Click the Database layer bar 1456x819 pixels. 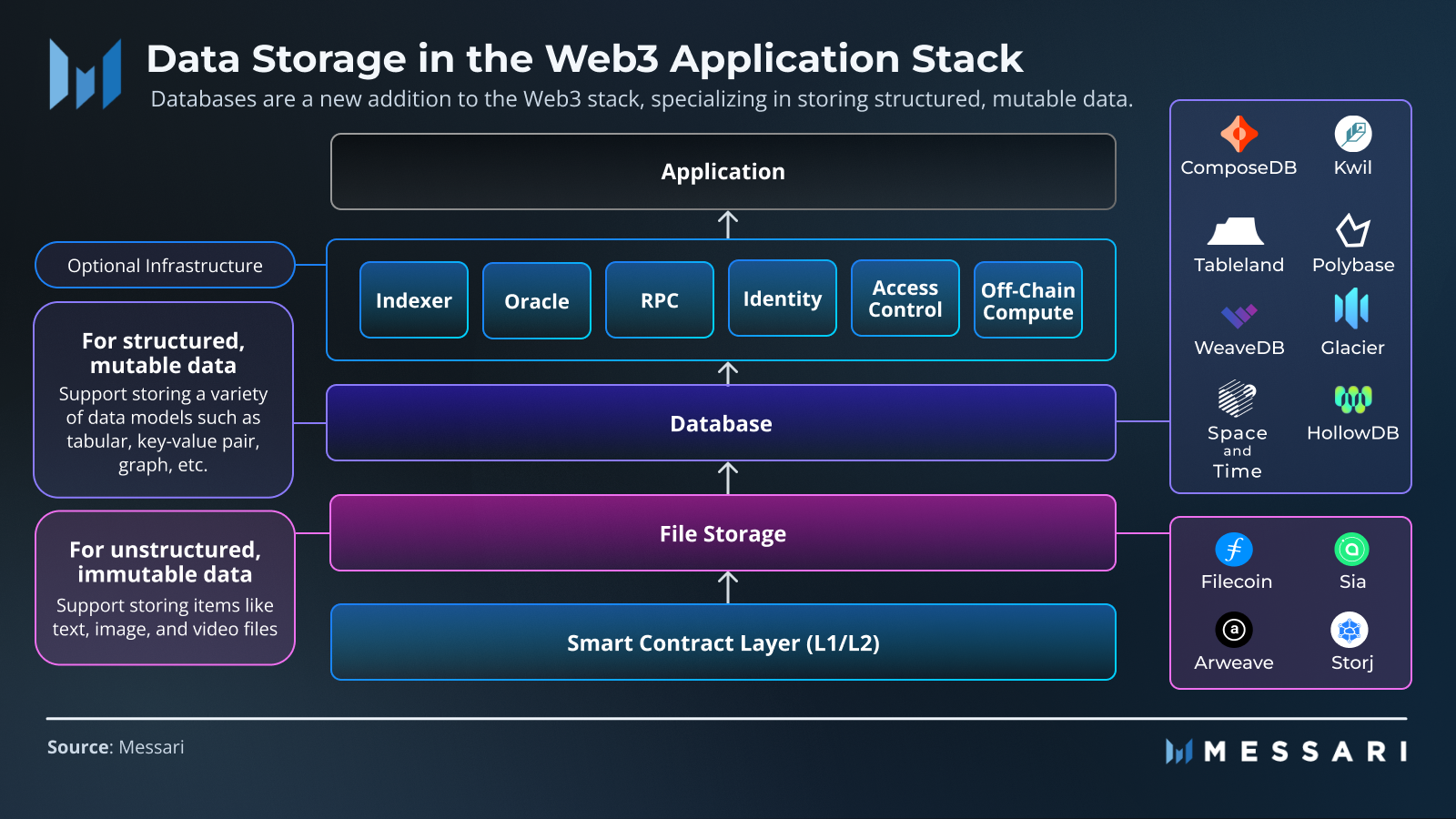pyautogui.click(x=721, y=423)
